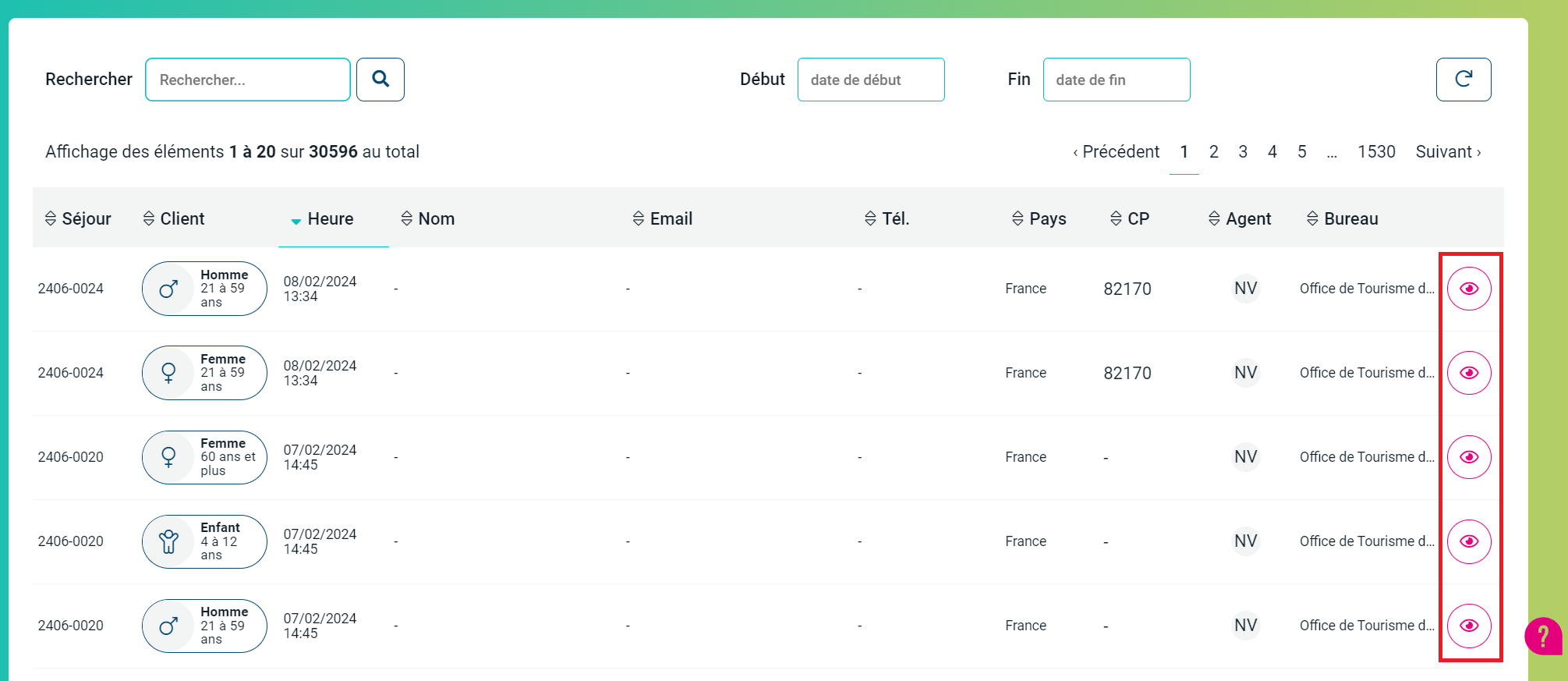Sort table by Séjour column

click(78, 219)
